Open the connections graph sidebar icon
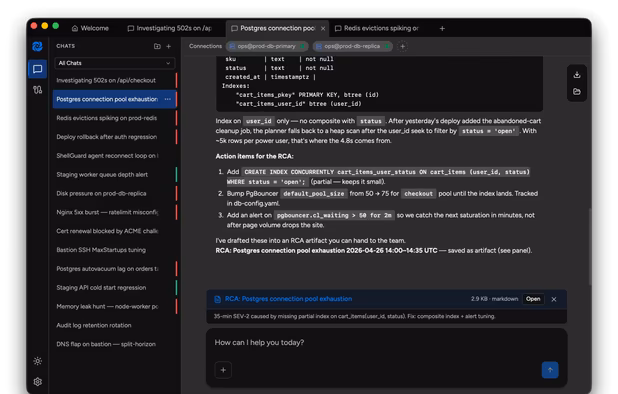Screen dimensions: 618x394 coord(37,90)
